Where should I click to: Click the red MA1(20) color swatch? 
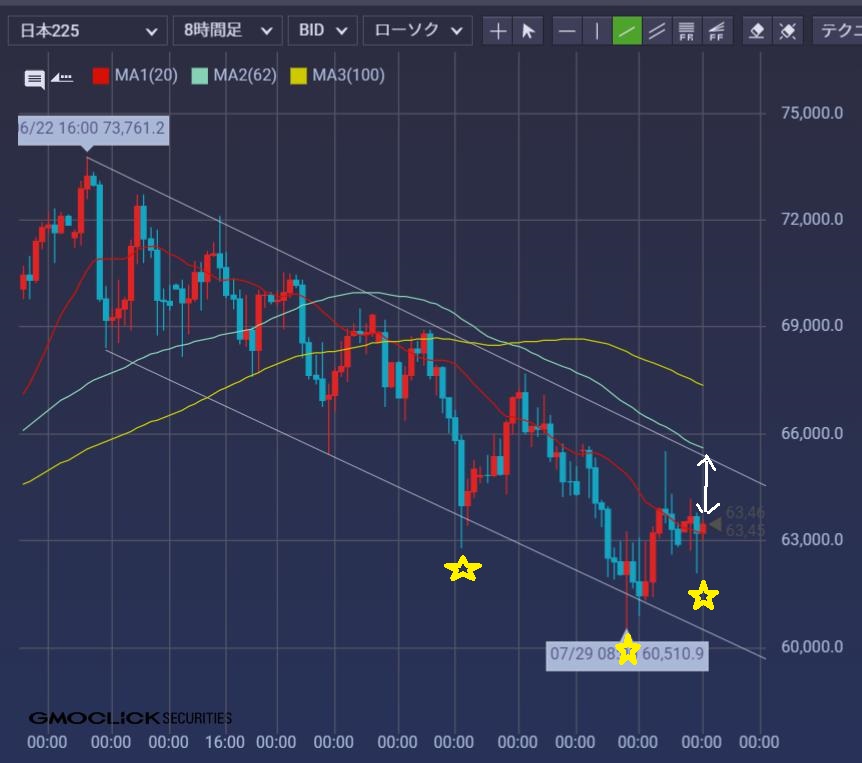tap(101, 75)
